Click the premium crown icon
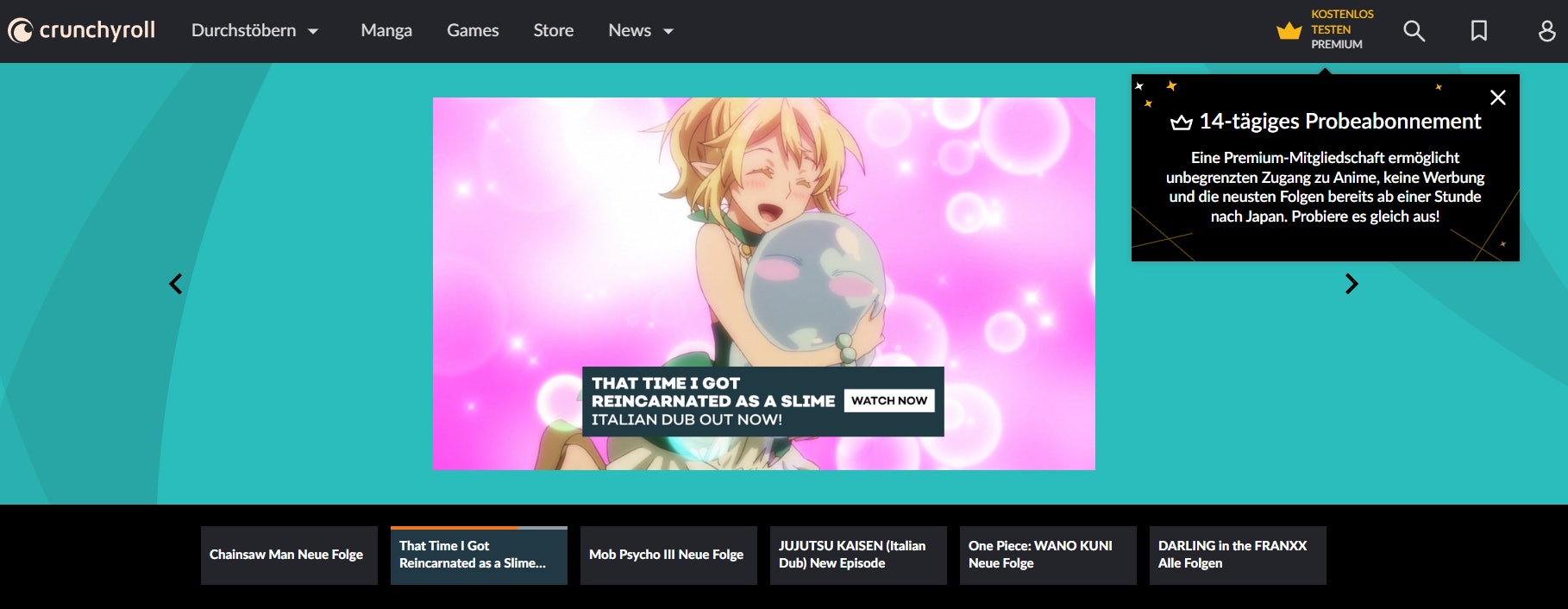 (1289, 31)
